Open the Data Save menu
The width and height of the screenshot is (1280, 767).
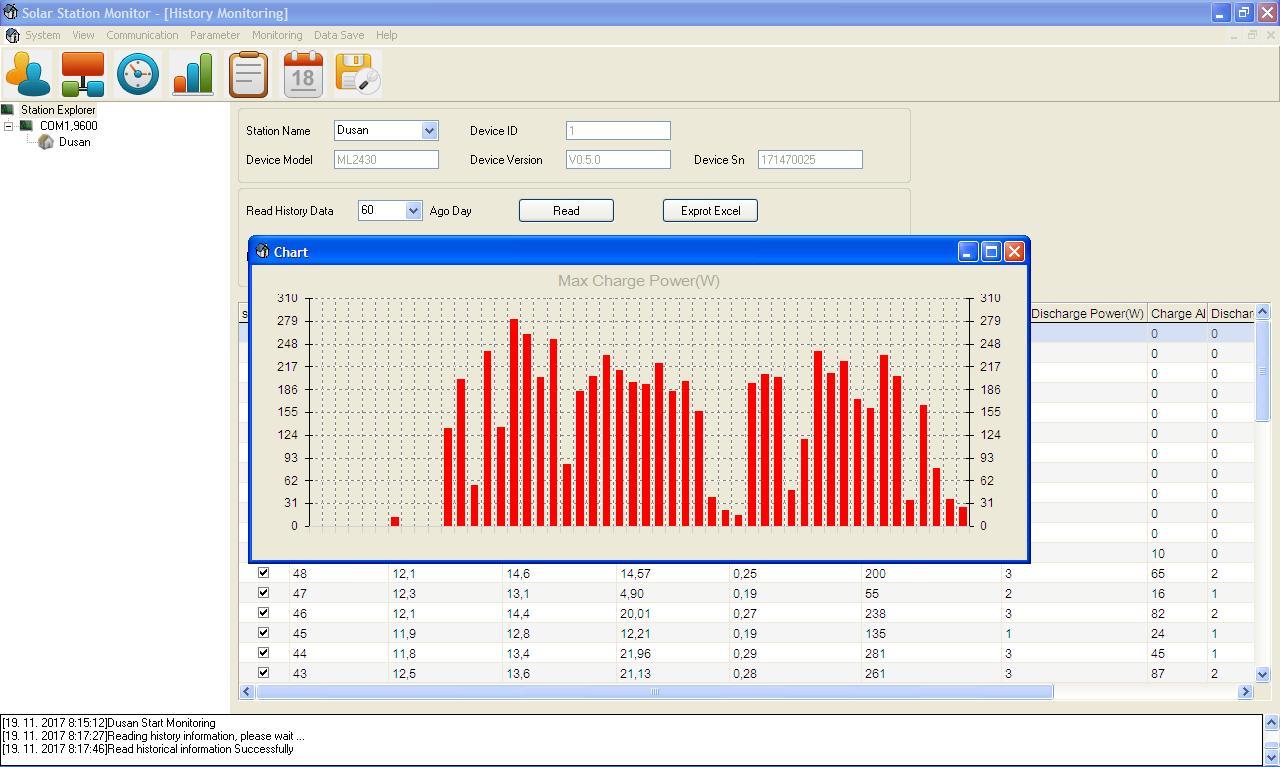[339, 35]
